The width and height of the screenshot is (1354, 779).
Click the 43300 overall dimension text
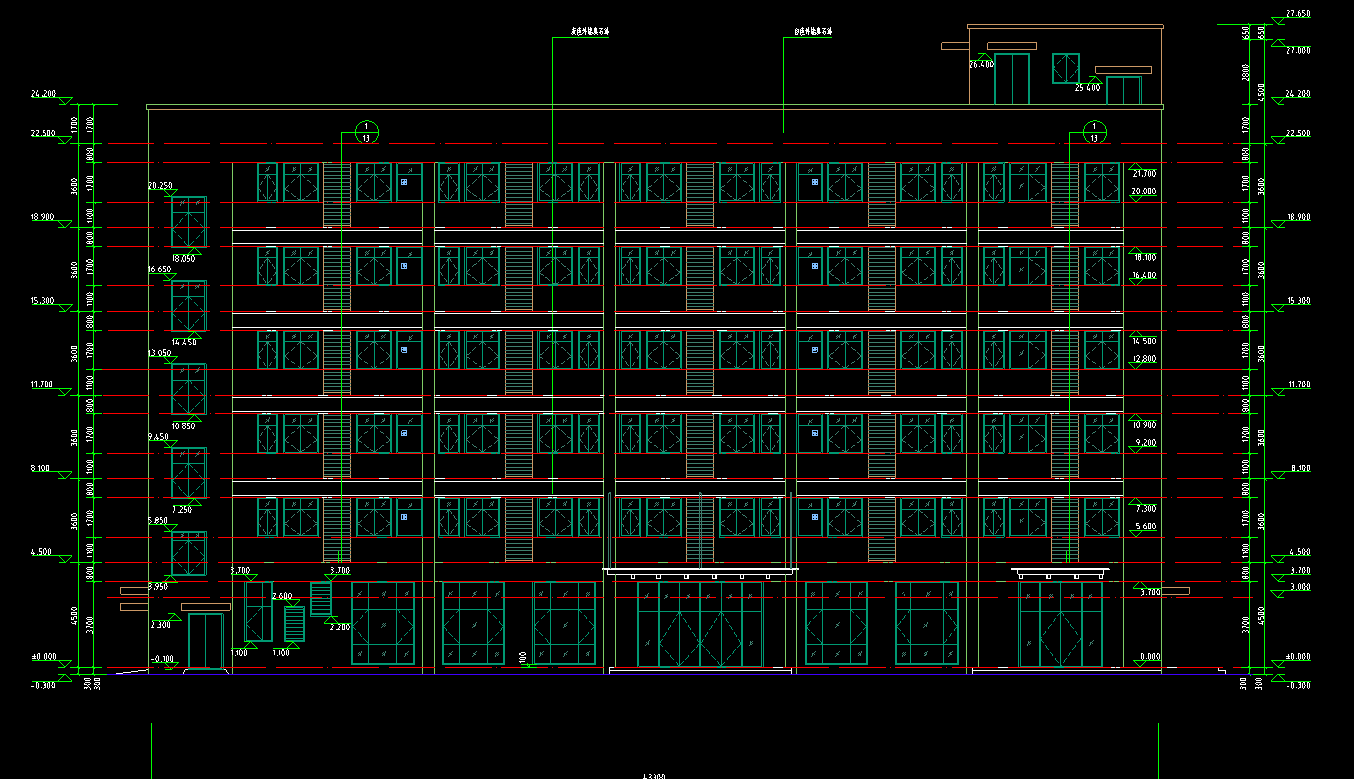653,775
